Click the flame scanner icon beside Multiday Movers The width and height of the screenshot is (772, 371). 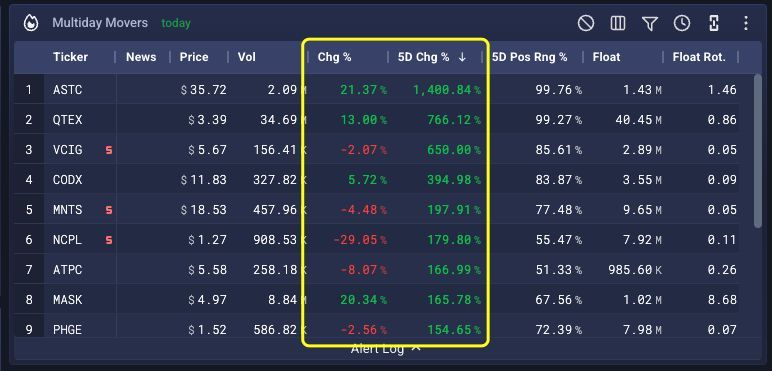point(31,23)
